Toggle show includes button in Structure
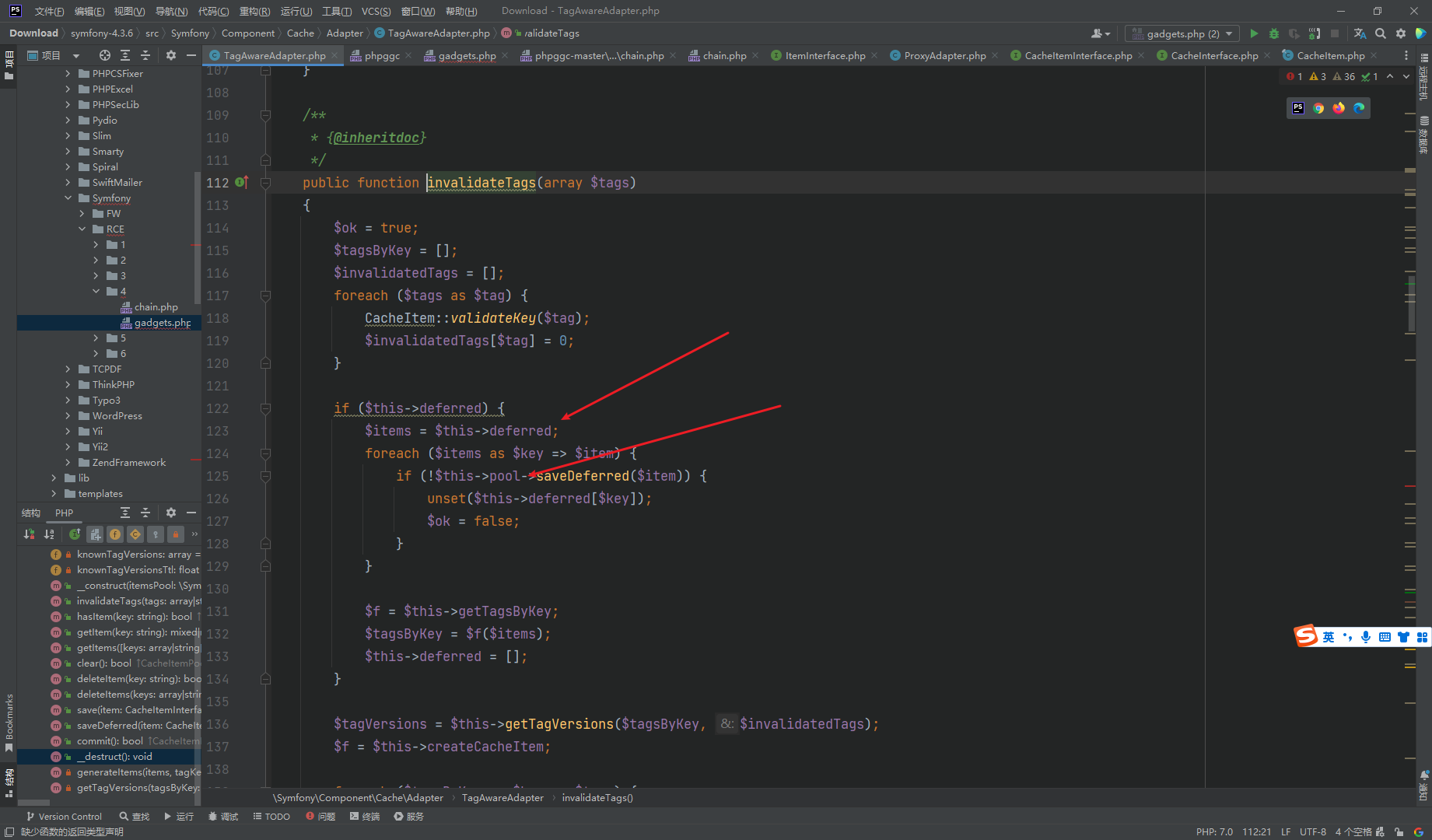The image size is (1432, 840). point(95,534)
